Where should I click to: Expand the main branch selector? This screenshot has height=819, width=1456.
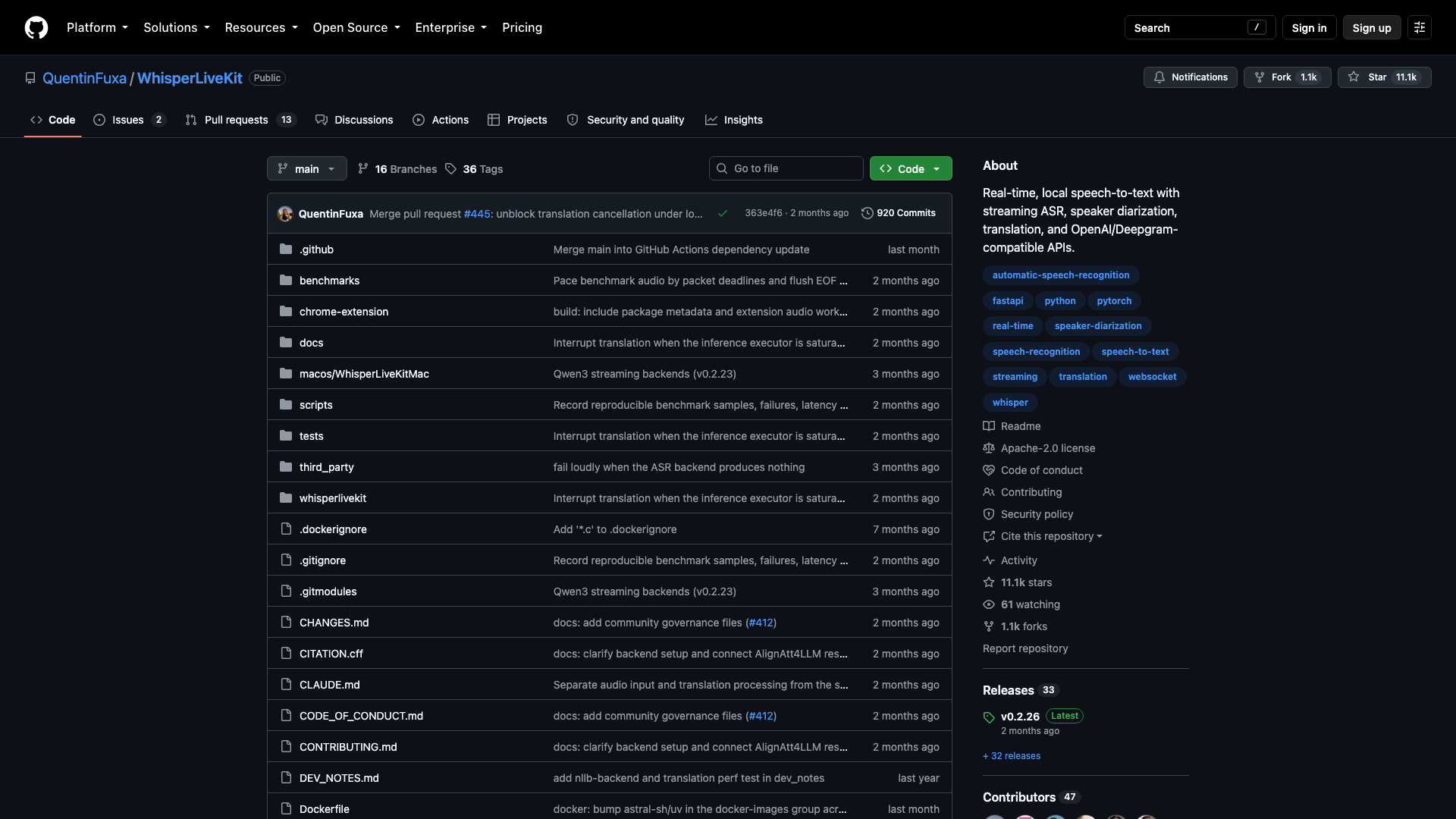point(307,168)
